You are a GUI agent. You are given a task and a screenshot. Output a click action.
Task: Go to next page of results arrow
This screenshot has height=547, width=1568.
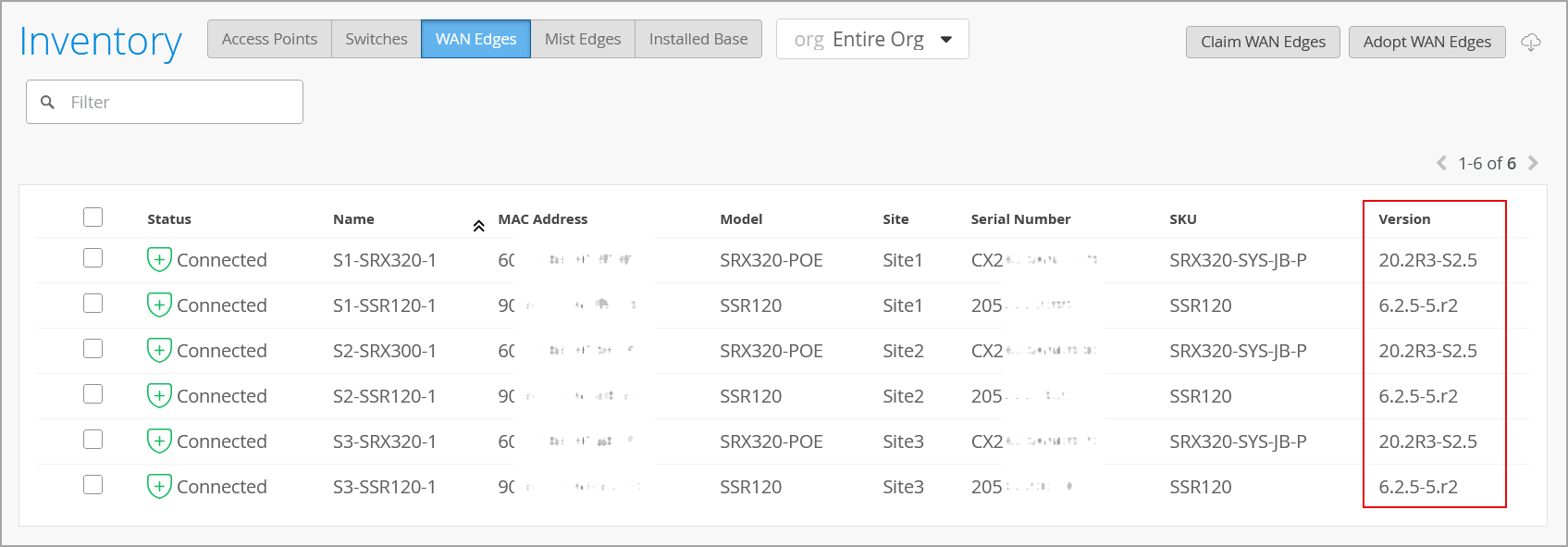tap(1533, 163)
